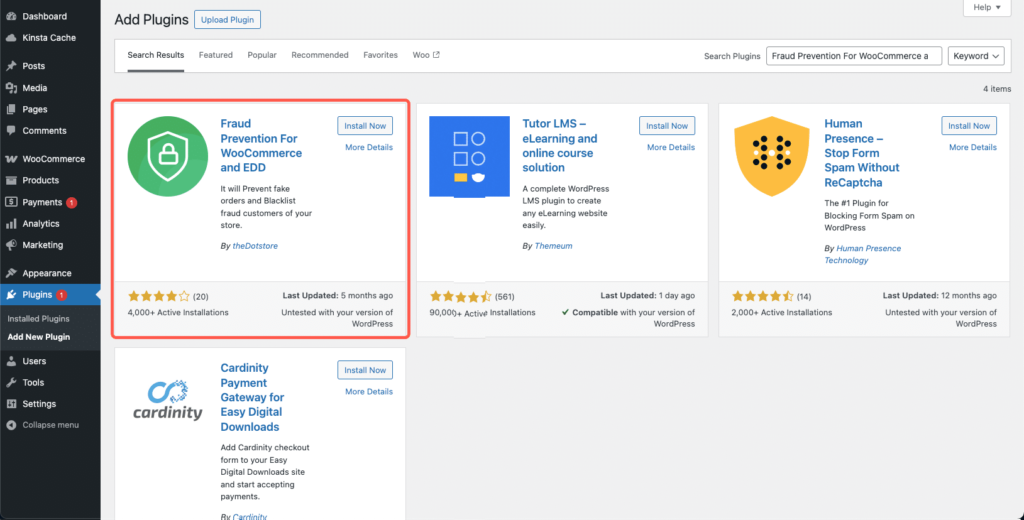Open Media library icon in sidebar
The height and width of the screenshot is (520, 1024).
(x=11, y=88)
